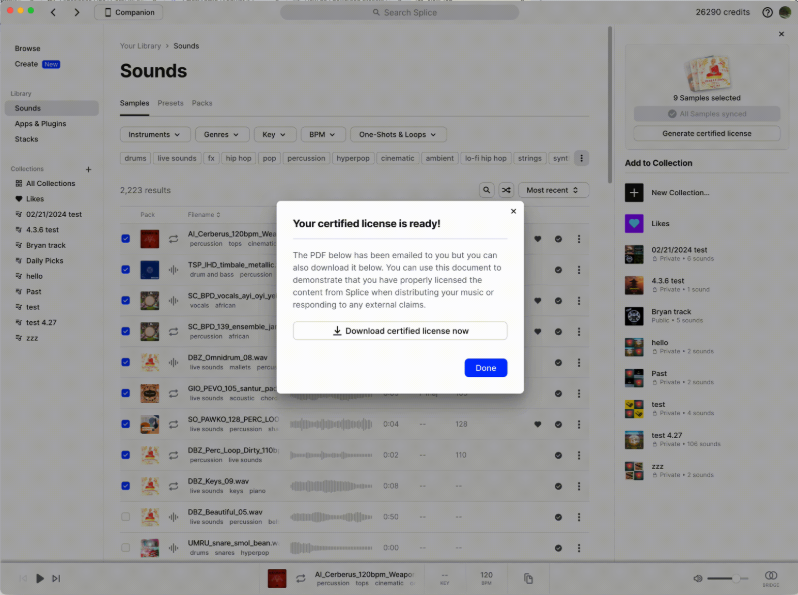Image resolution: width=798 pixels, height=595 pixels.
Task: Filter by the hyperpop tag
Action: point(353,158)
